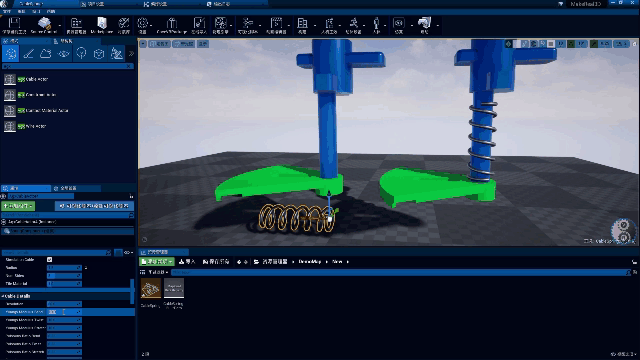Collapse the Cable details section
640x360 pixels.
[x=16, y=296]
